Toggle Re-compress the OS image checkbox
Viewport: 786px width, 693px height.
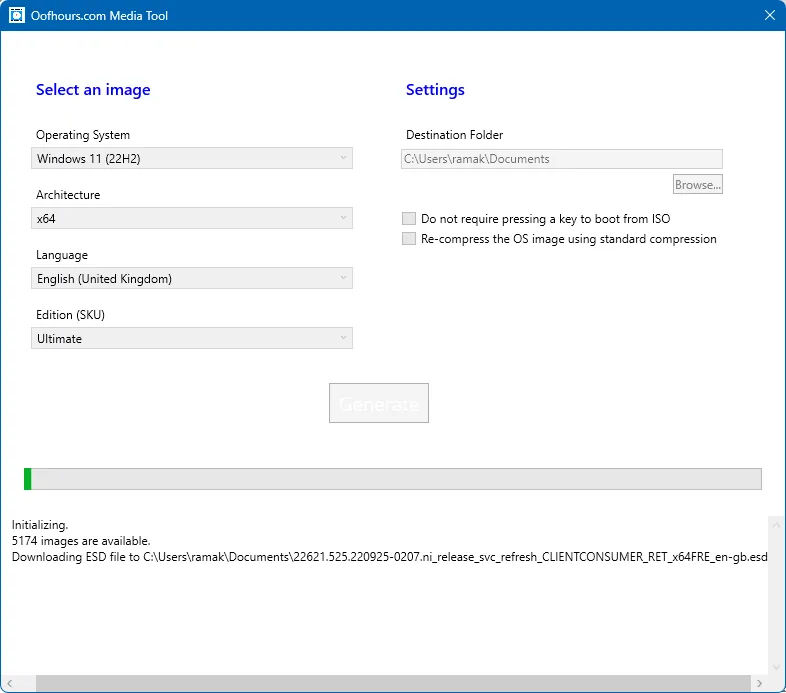(408, 239)
